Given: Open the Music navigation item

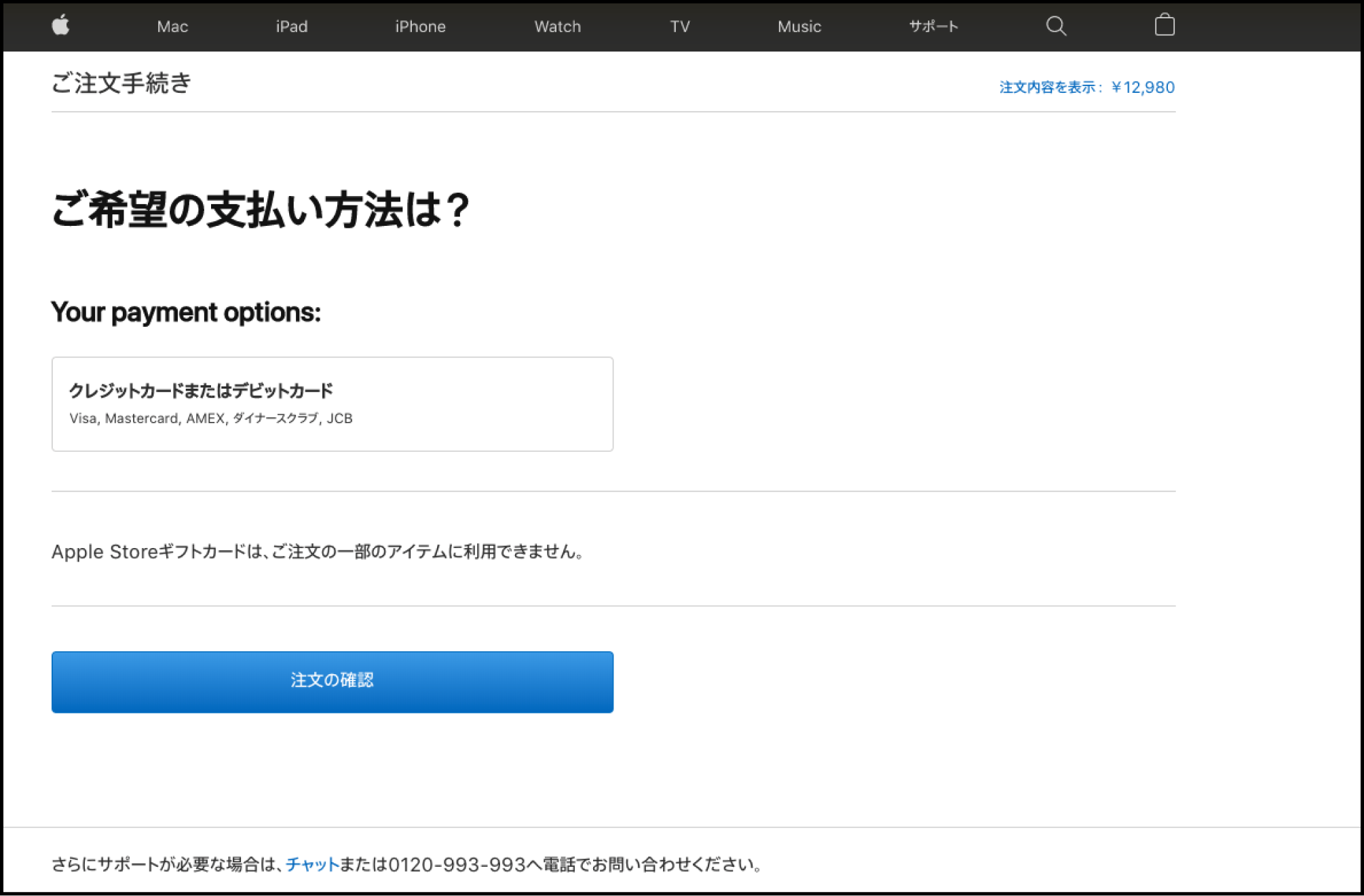Looking at the screenshot, I should pyautogui.click(x=799, y=26).
